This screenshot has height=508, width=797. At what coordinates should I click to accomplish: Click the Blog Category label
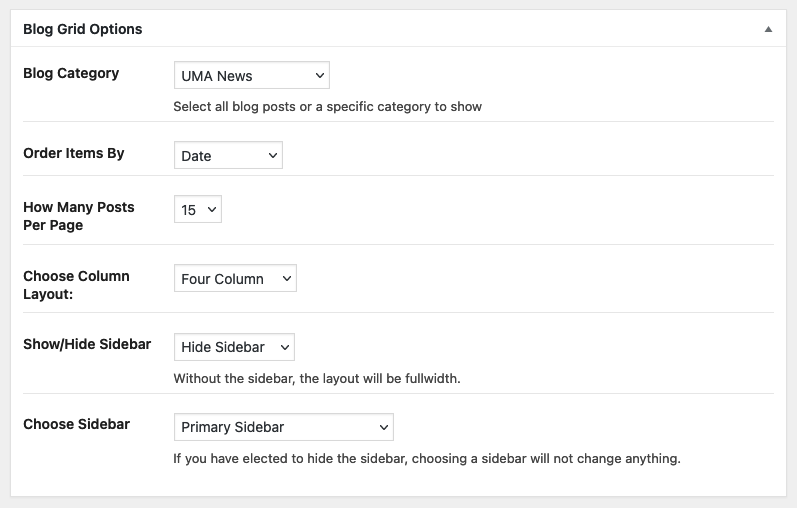tap(71, 73)
